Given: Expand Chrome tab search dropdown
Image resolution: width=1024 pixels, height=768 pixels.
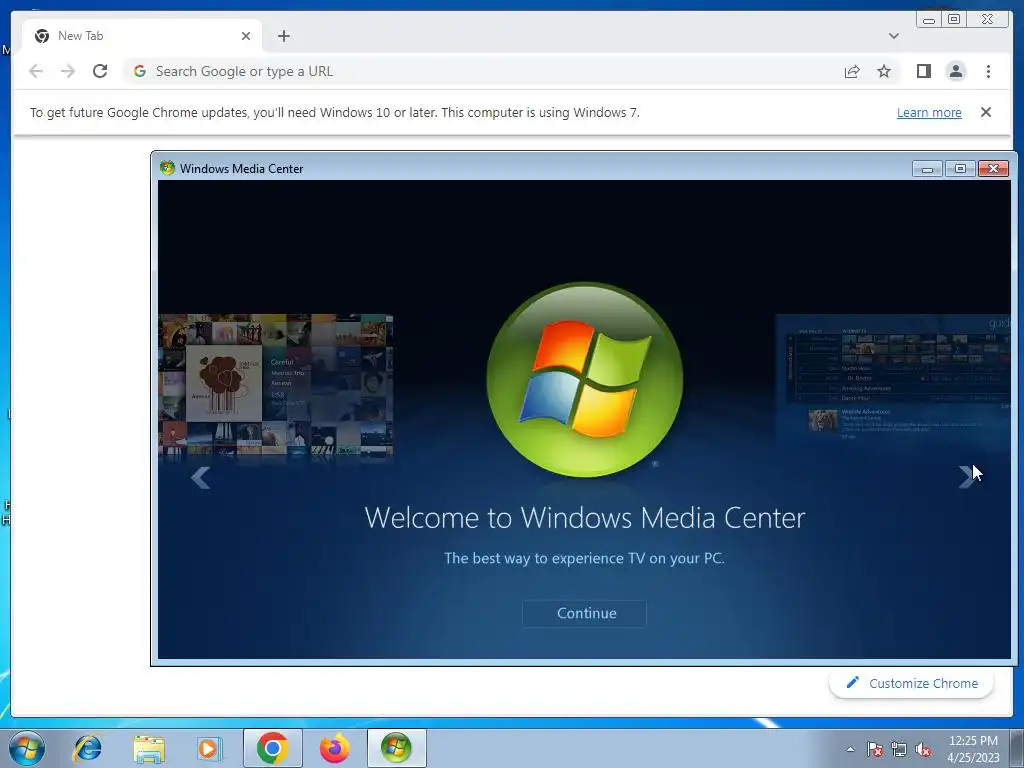Looking at the screenshot, I should pyautogui.click(x=893, y=36).
